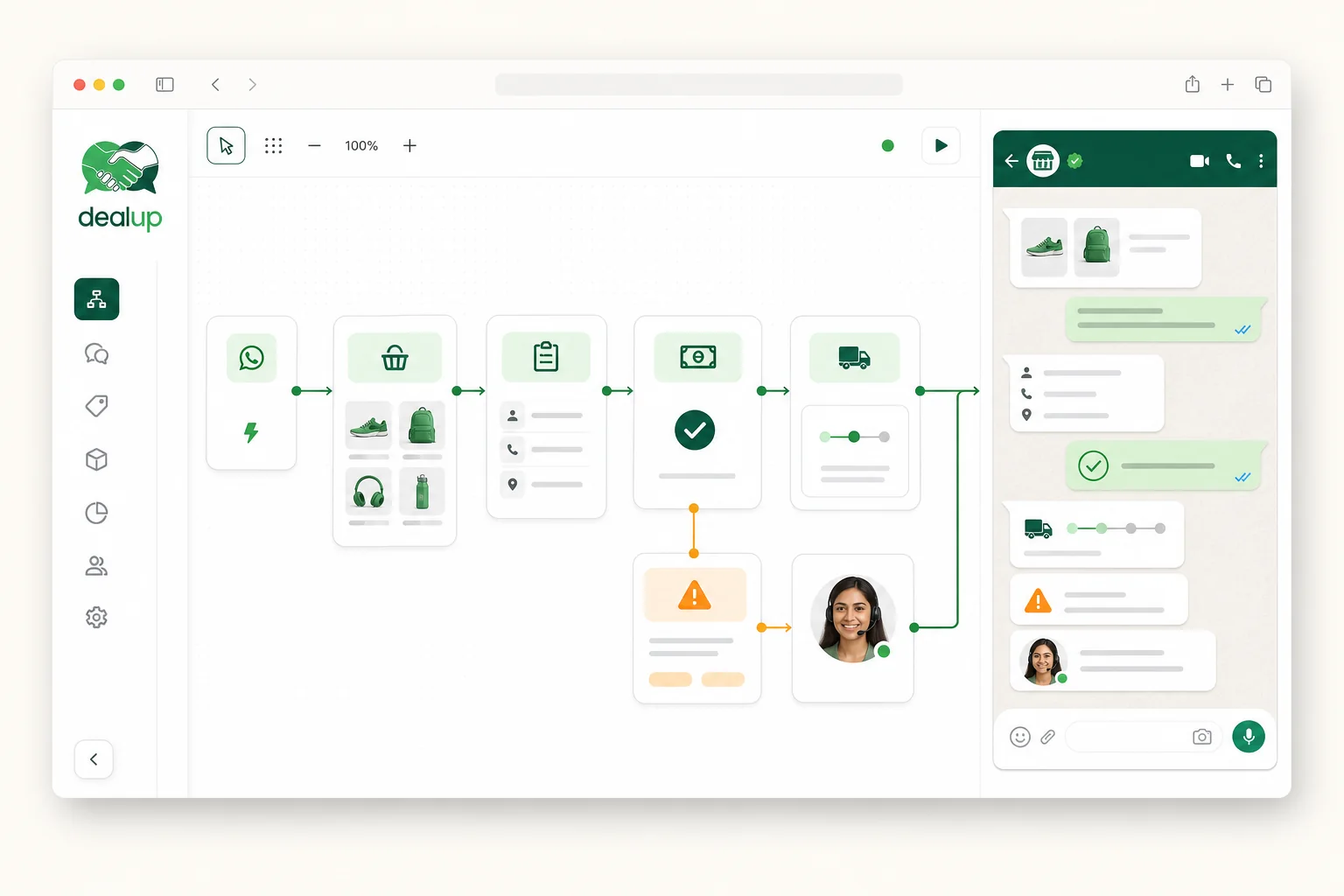This screenshot has width=1344, height=896.
Task: Choose the headphones product thumbnail
Action: pos(368,491)
